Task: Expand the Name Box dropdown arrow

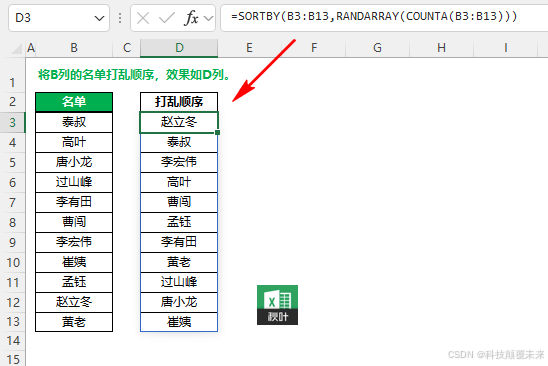Action: [100, 18]
